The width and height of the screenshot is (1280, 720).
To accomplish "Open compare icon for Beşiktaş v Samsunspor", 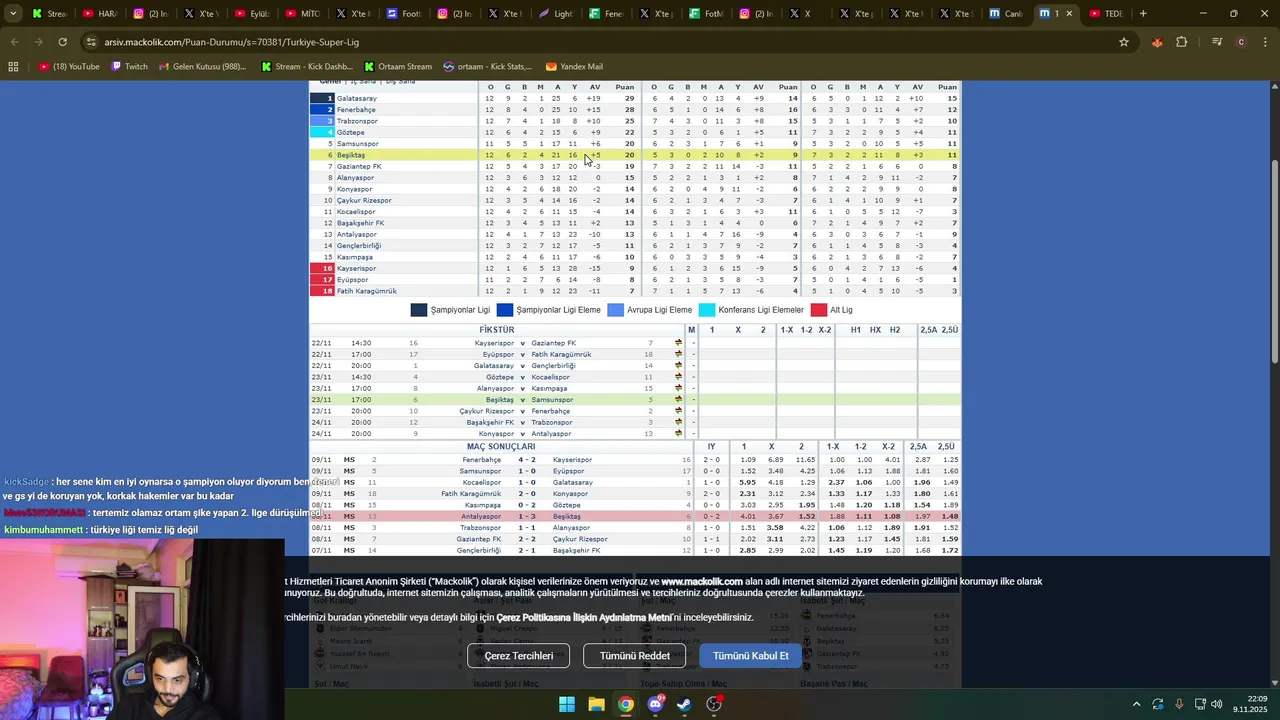I will [678, 400].
